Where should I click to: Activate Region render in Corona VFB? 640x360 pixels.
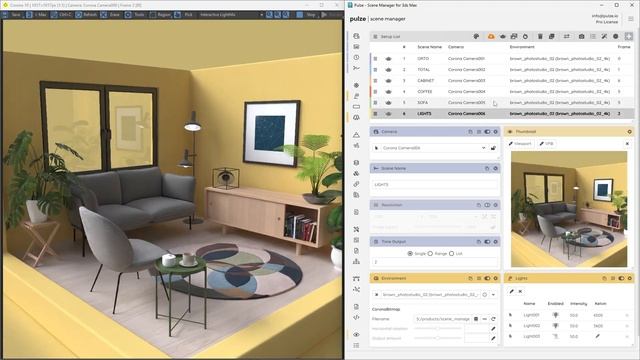pos(160,15)
